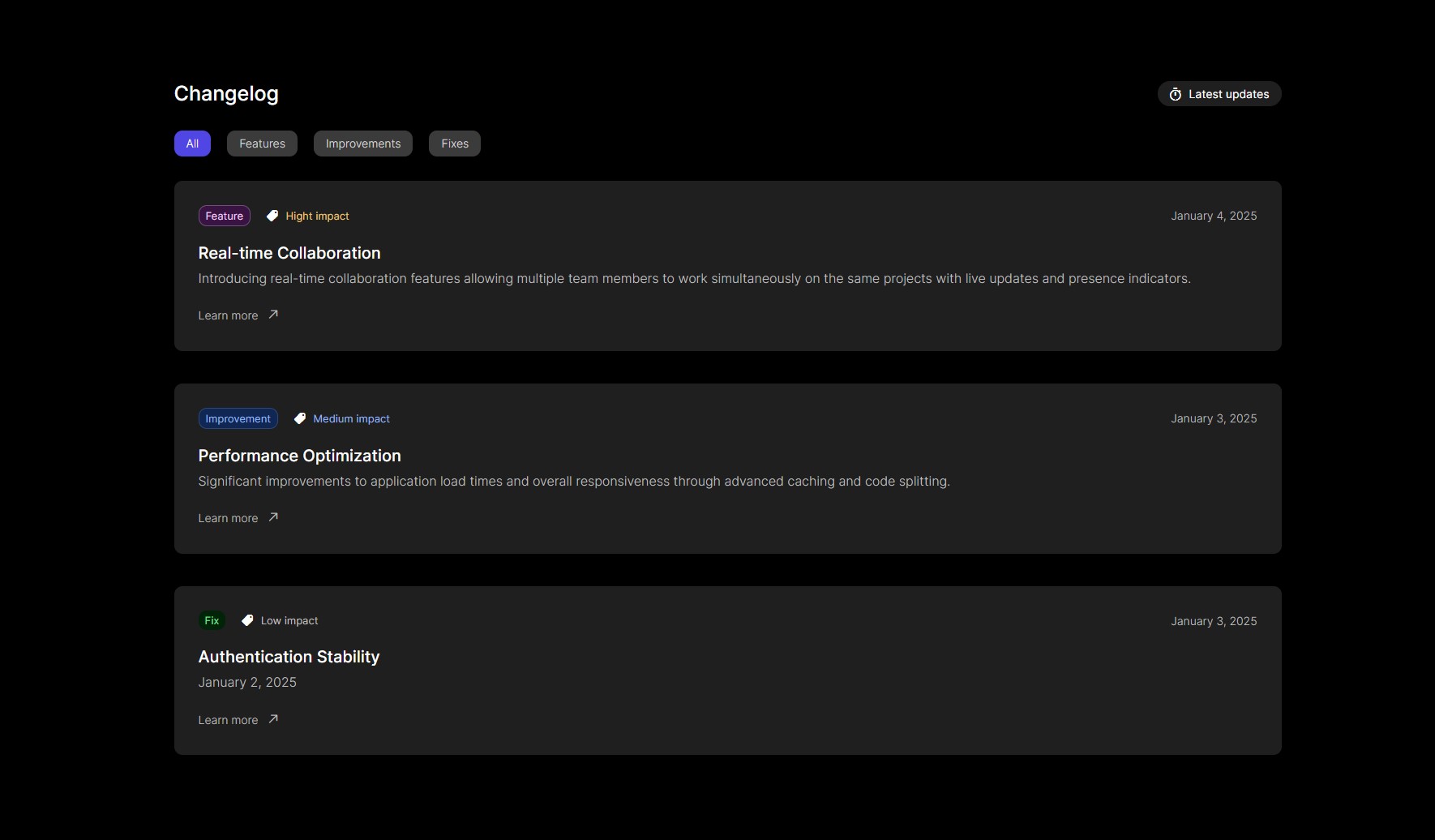Open the Real-time Collaboration entry title
Screen dimensions: 1435x840
pos(289,253)
